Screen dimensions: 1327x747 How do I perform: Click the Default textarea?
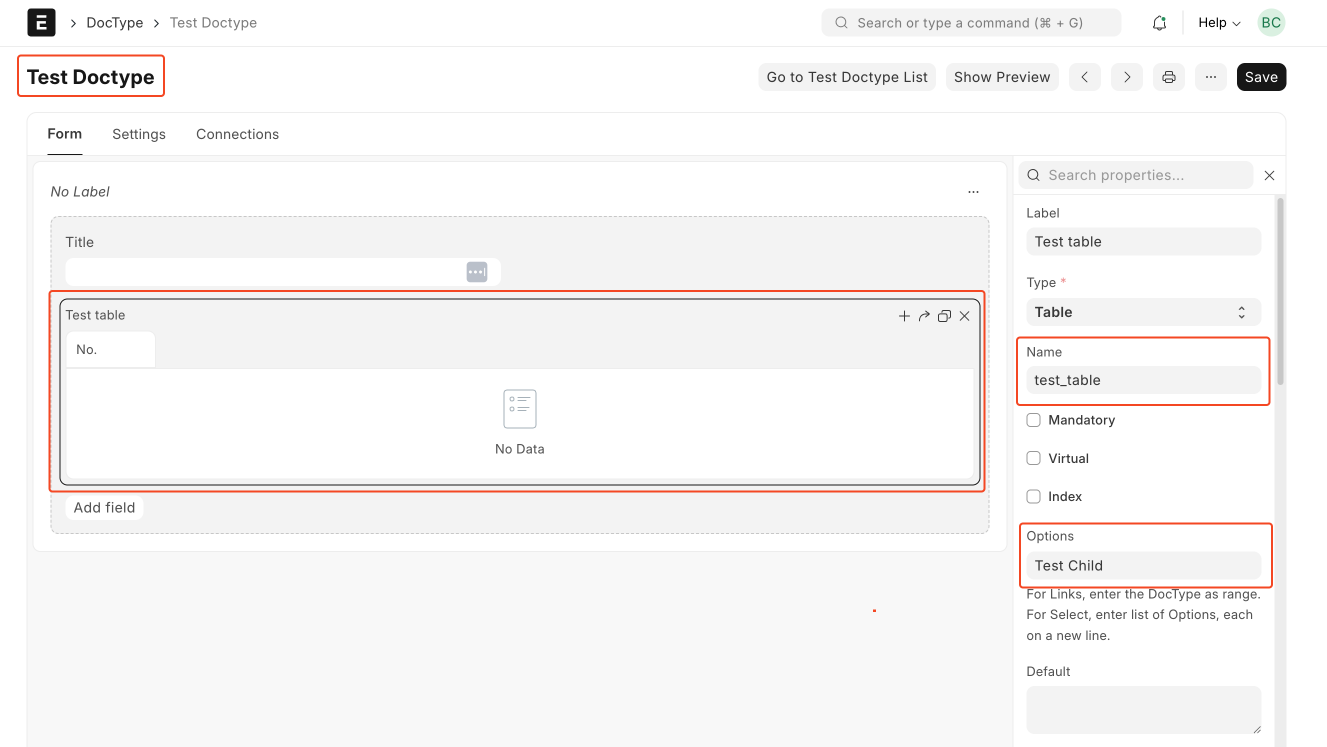(x=1143, y=711)
